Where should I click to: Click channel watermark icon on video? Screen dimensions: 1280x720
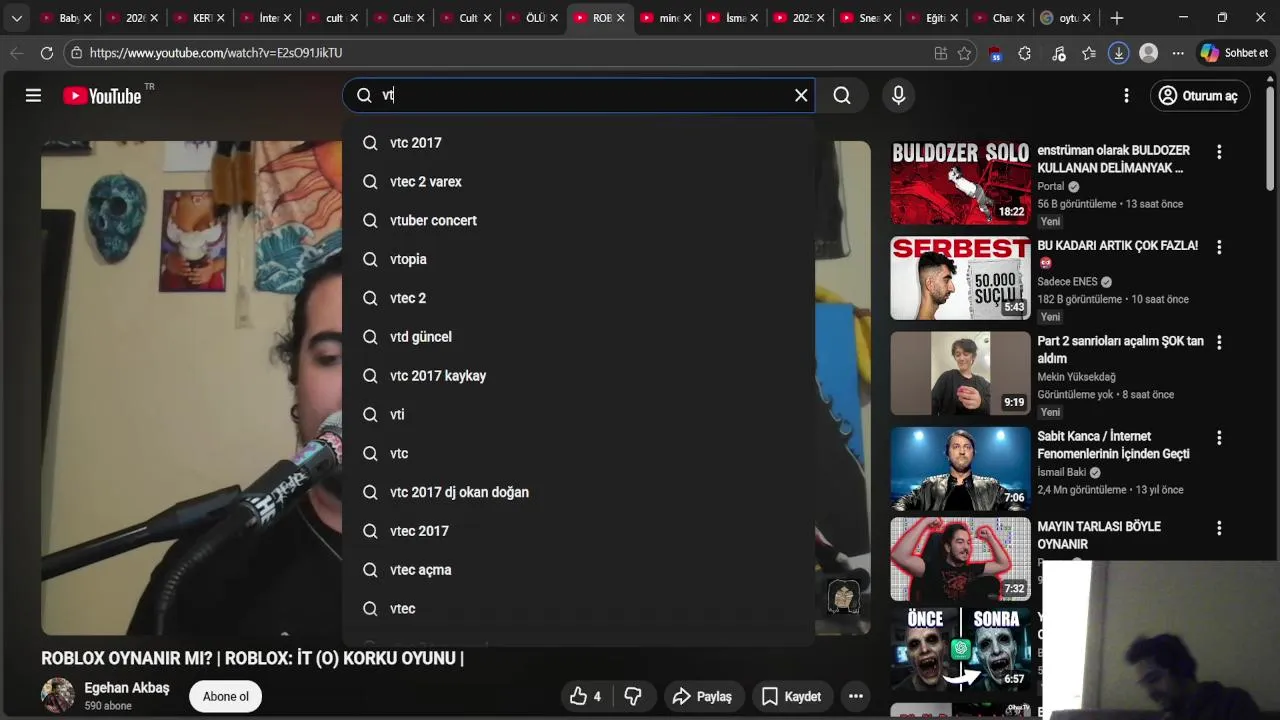point(844,596)
